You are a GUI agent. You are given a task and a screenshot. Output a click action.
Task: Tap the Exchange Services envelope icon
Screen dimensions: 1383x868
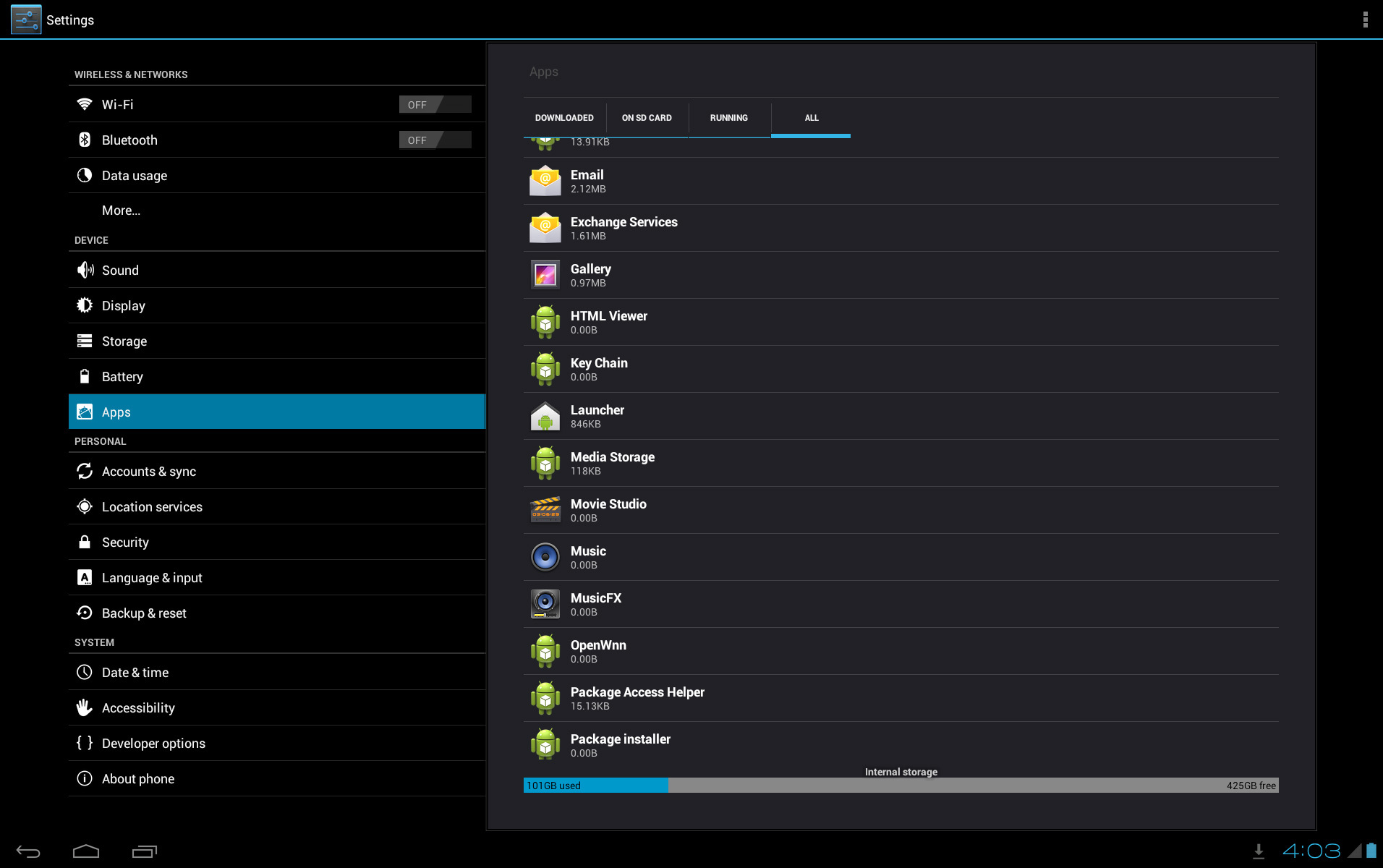point(545,228)
